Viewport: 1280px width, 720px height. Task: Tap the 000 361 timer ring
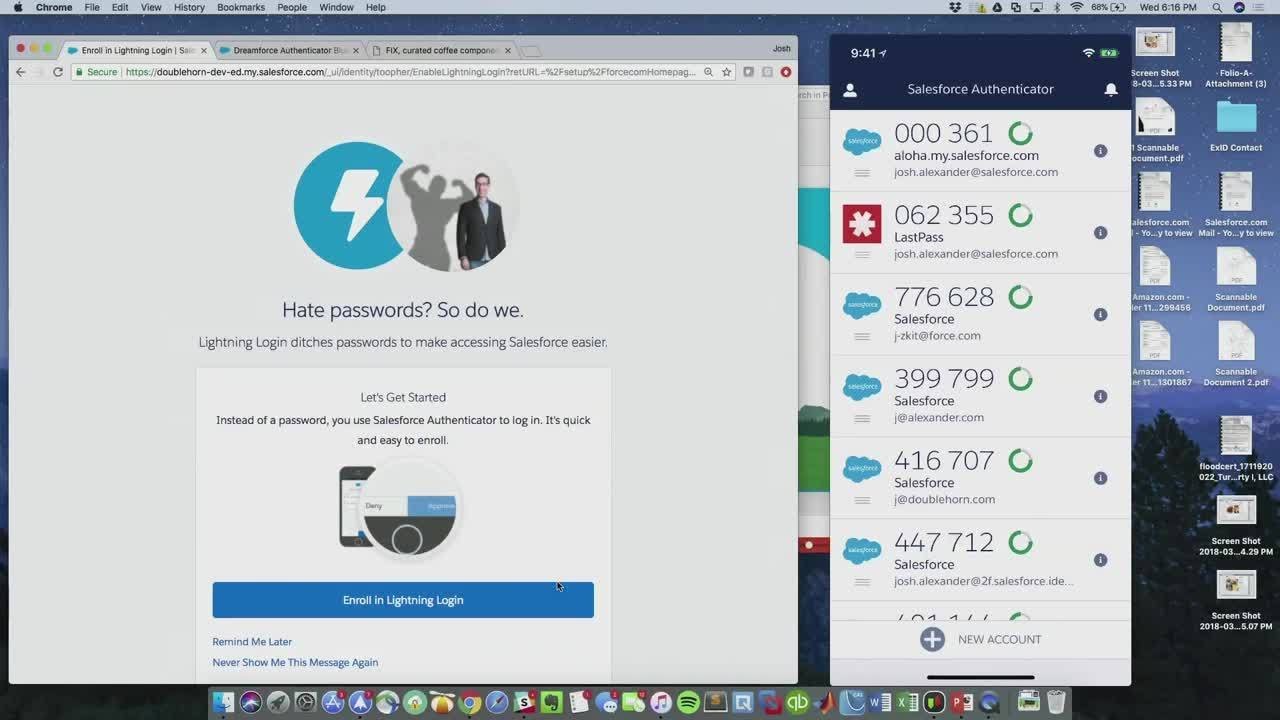pyautogui.click(x=1020, y=133)
